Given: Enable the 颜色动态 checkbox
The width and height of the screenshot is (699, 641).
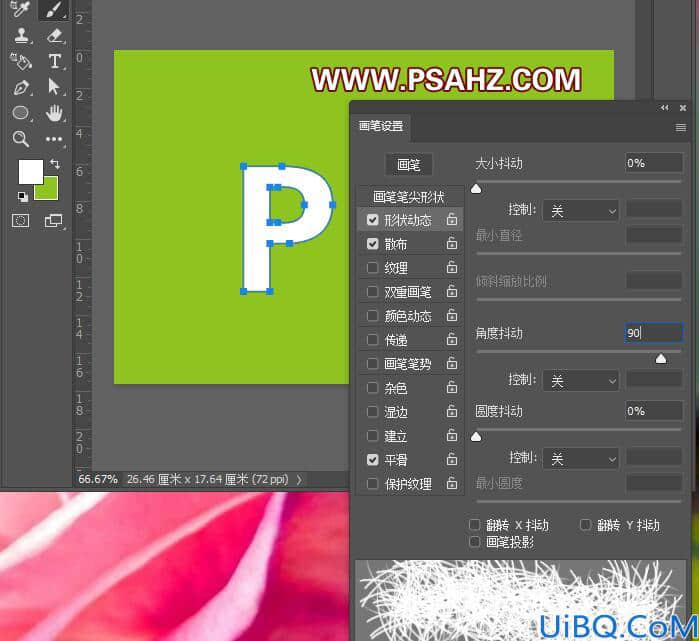Looking at the screenshot, I should 372,316.
